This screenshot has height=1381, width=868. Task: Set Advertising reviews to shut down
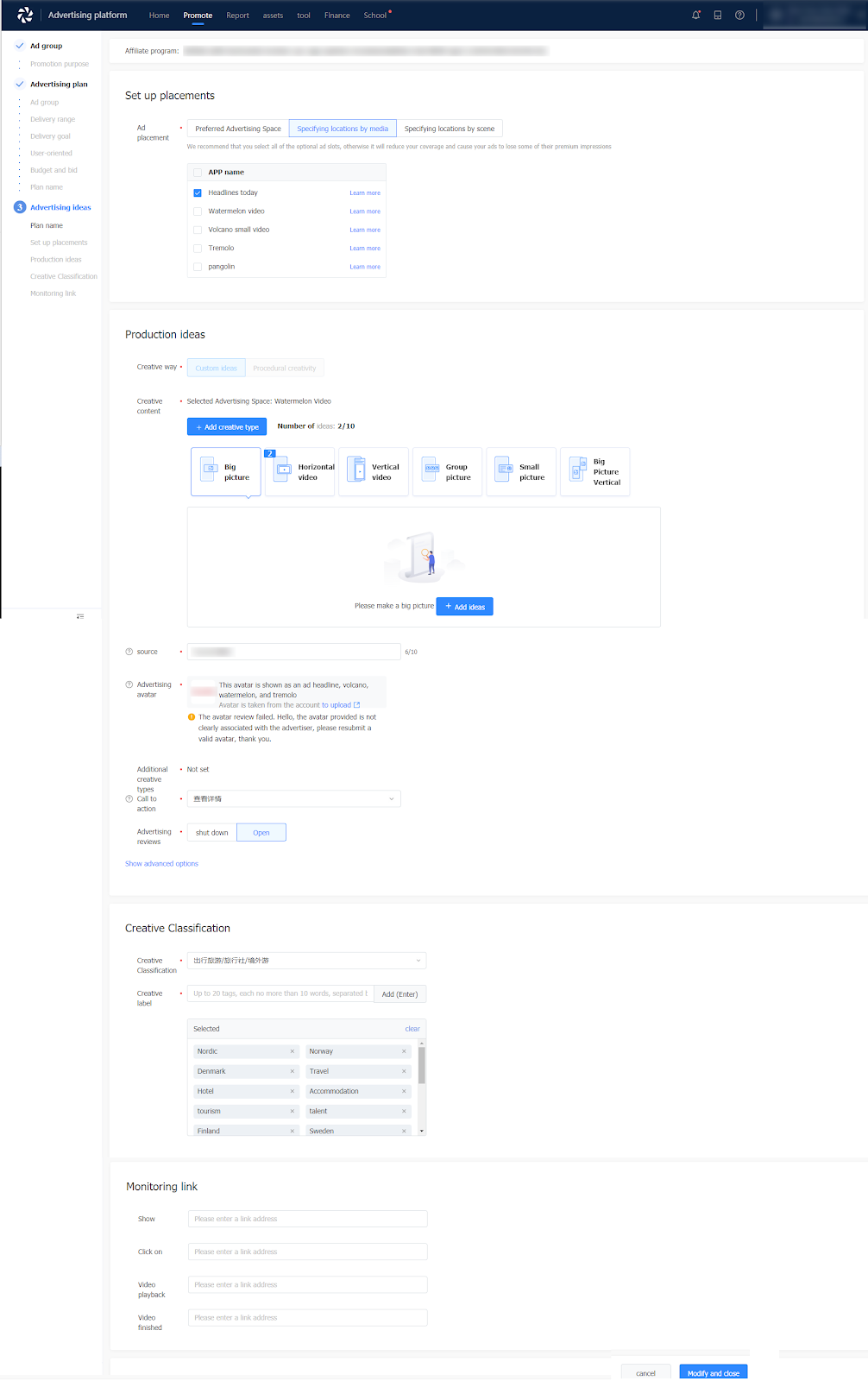[212, 833]
